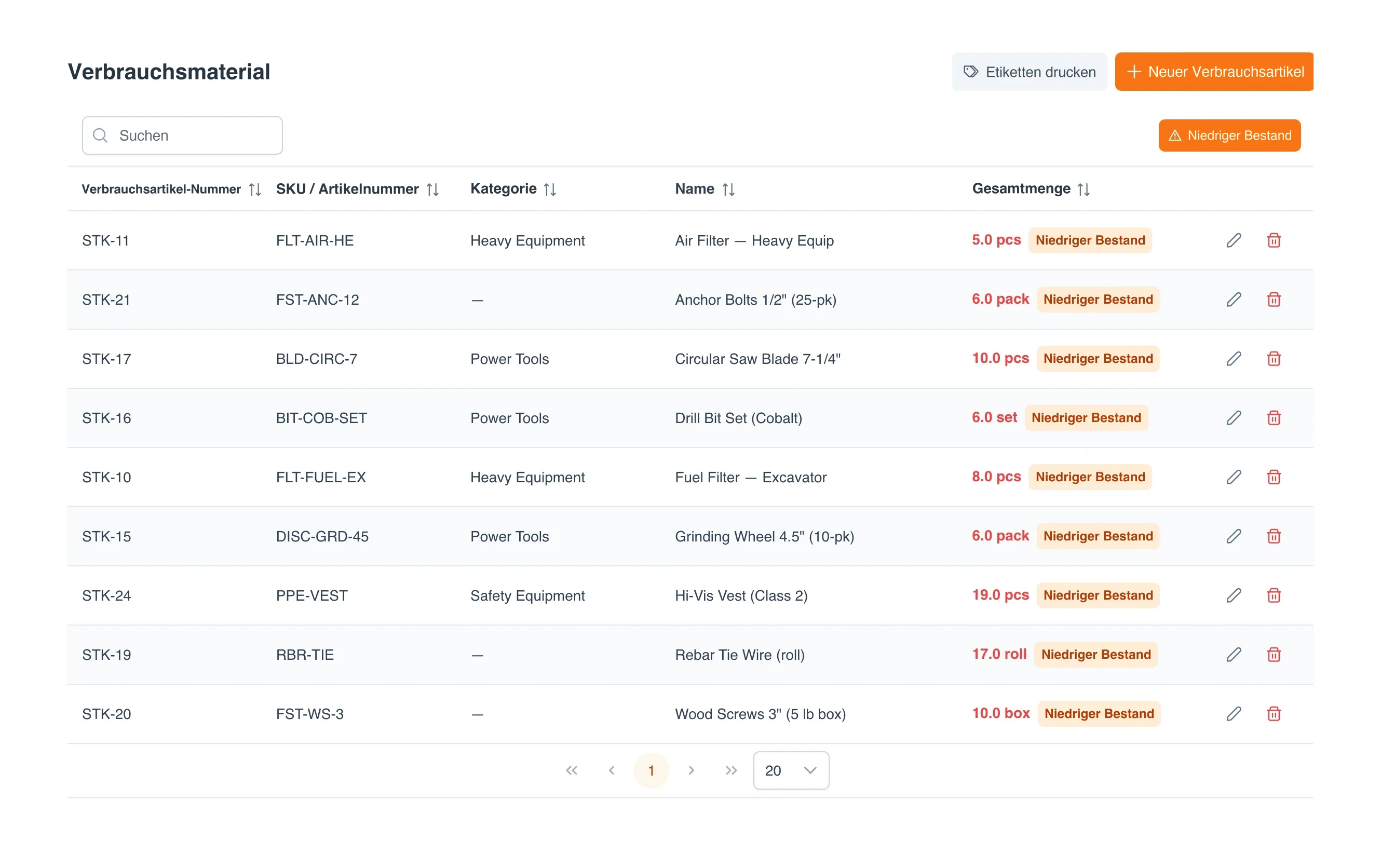Delete Drill Bit Set (Cobalt) entry

coord(1274,417)
